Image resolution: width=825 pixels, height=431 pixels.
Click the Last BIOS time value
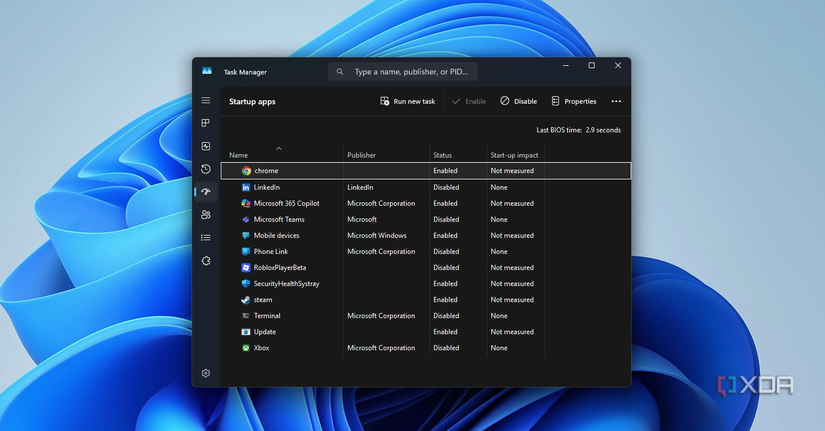(603, 130)
